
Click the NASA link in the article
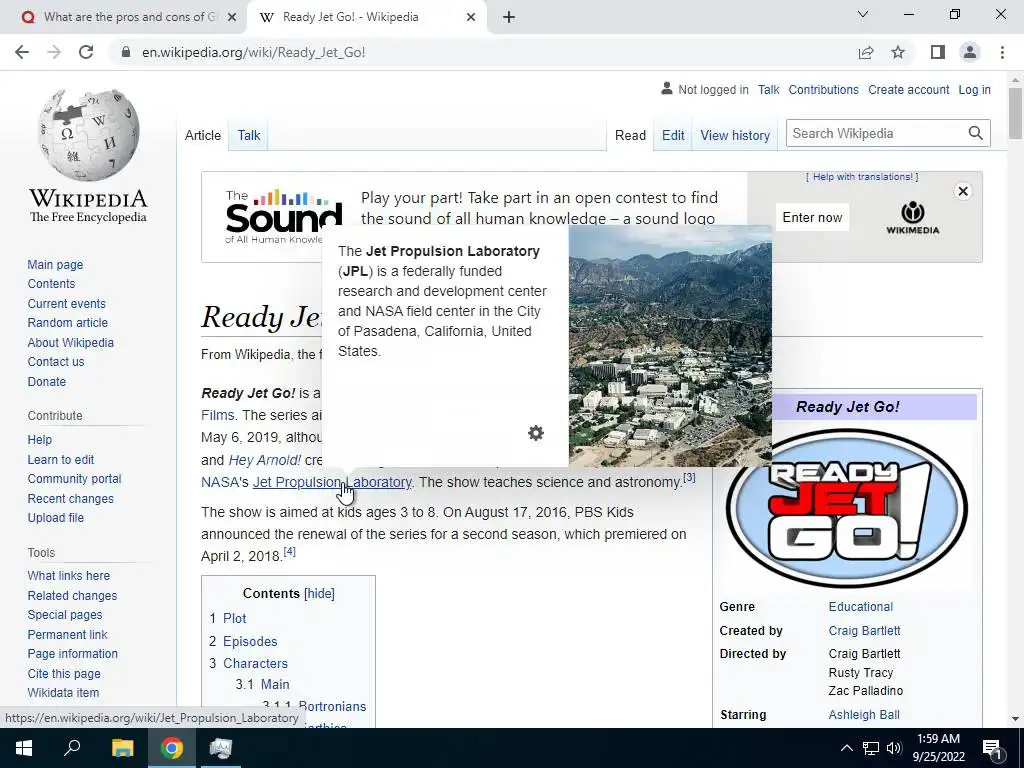click(219, 482)
